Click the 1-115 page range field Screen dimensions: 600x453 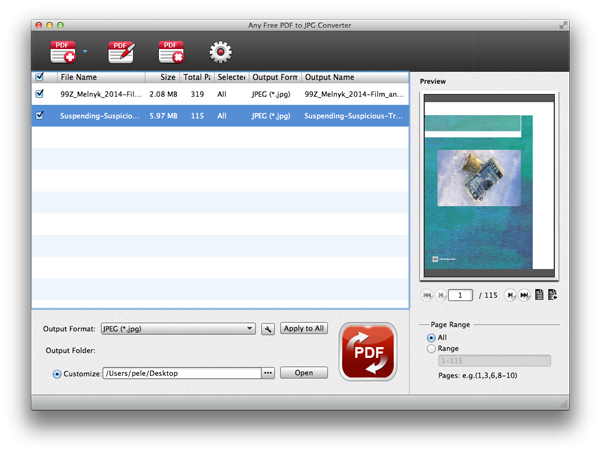[494, 361]
